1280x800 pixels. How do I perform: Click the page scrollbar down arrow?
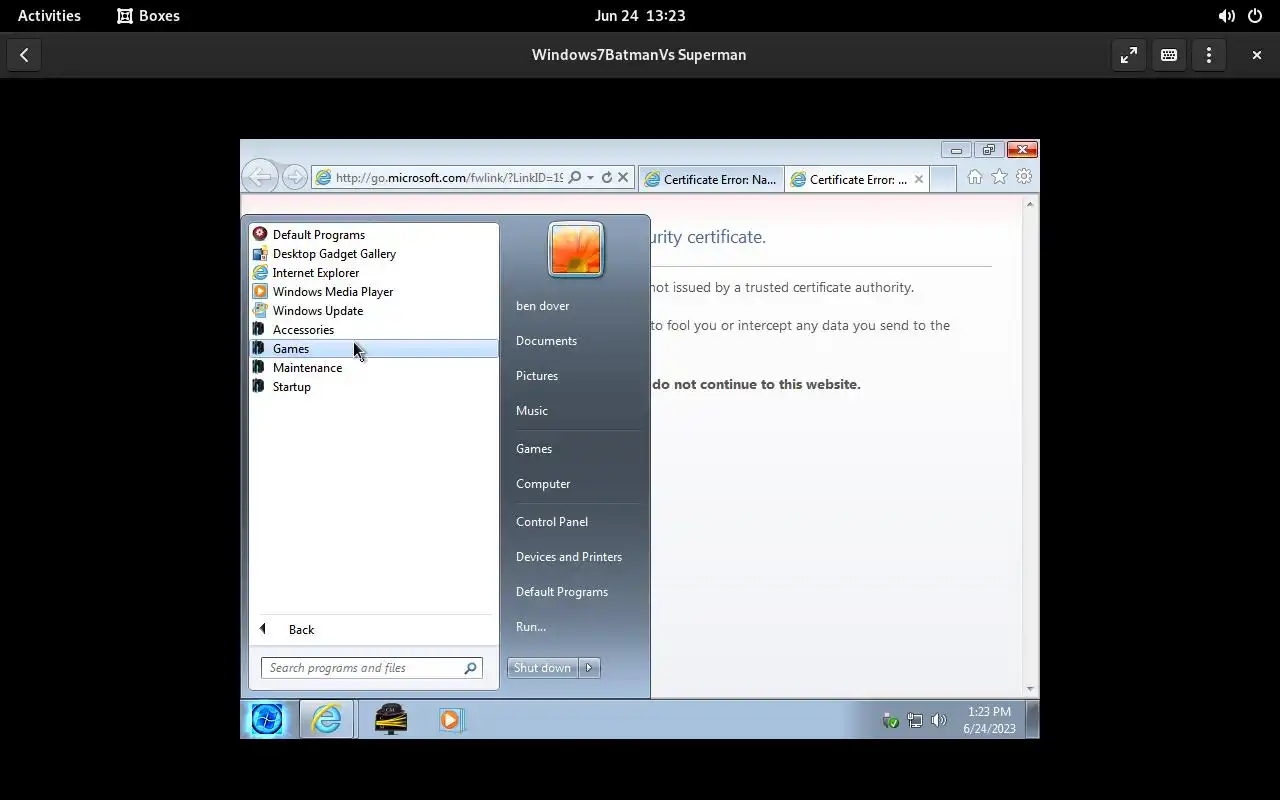[x=1031, y=689]
